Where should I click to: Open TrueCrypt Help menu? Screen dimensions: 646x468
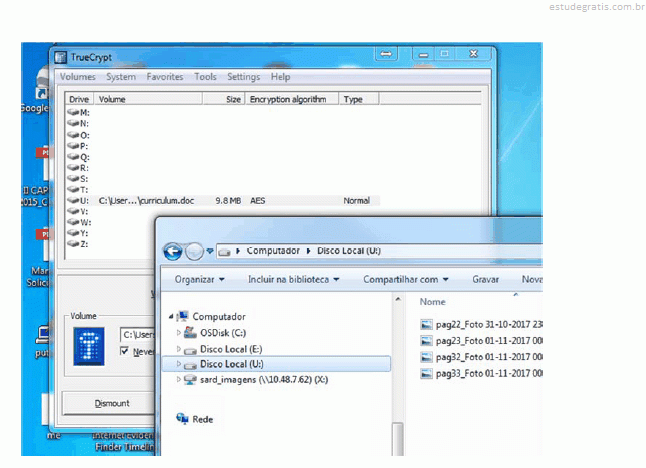click(280, 77)
